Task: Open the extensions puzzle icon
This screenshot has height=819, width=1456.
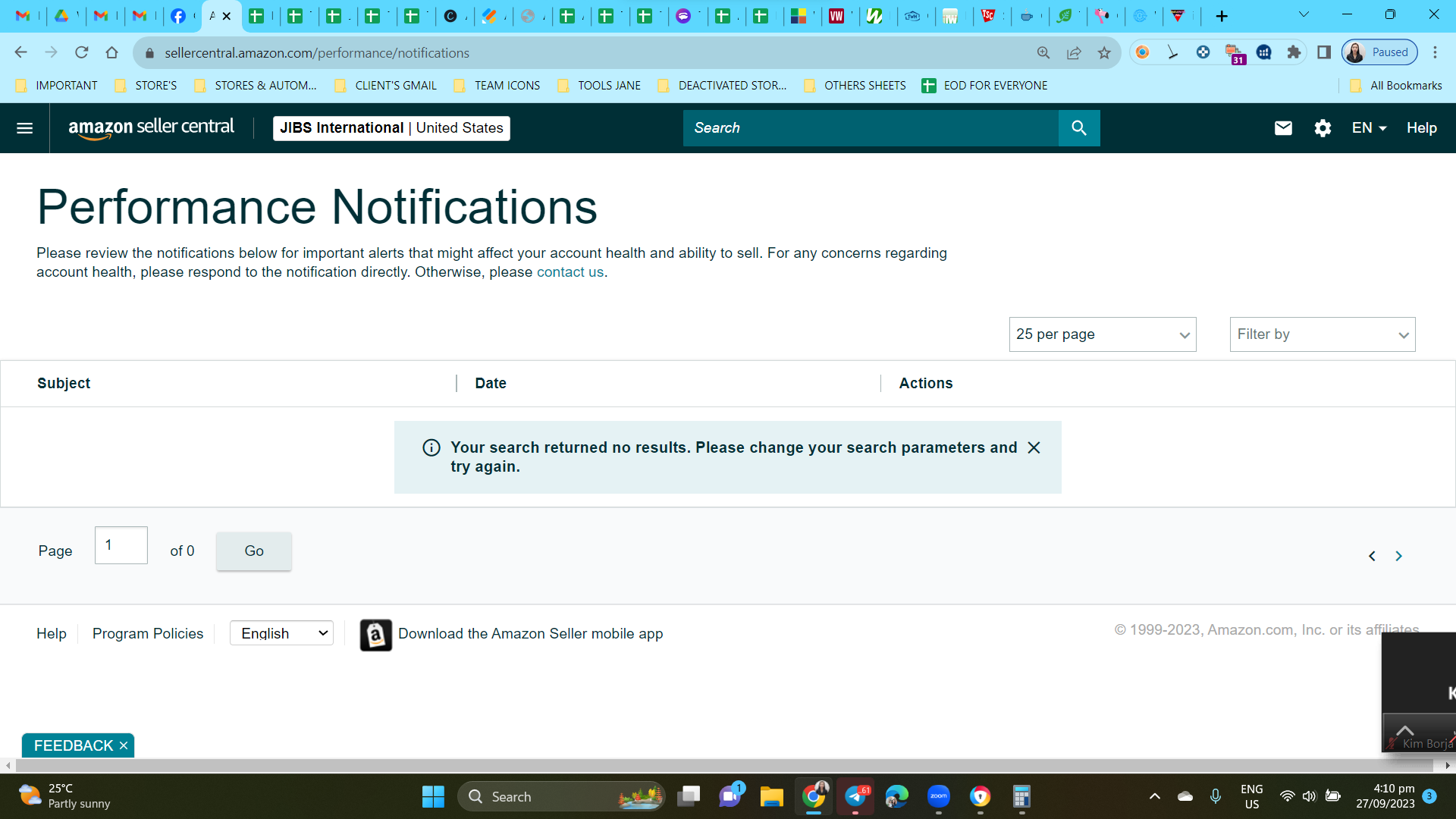Action: point(1294,52)
